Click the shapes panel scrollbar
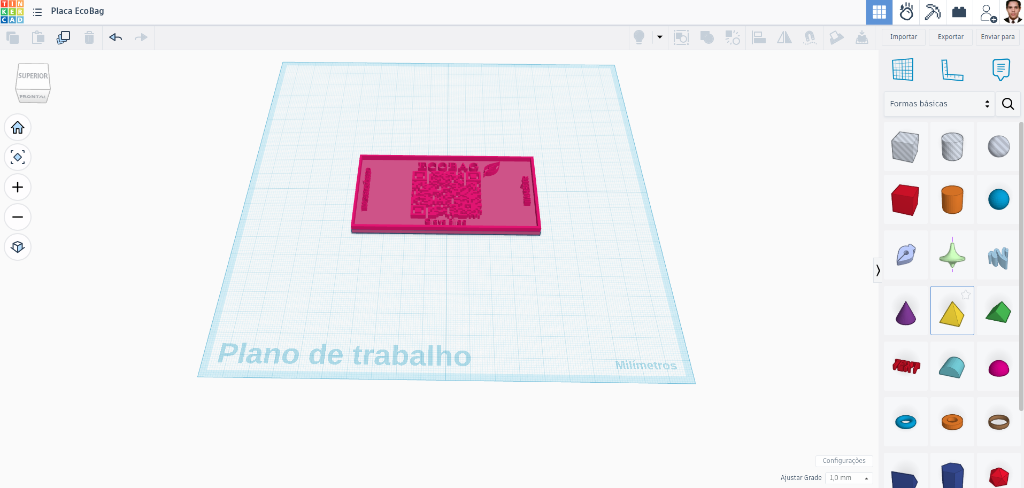The height and width of the screenshot is (488, 1024). [1021, 266]
